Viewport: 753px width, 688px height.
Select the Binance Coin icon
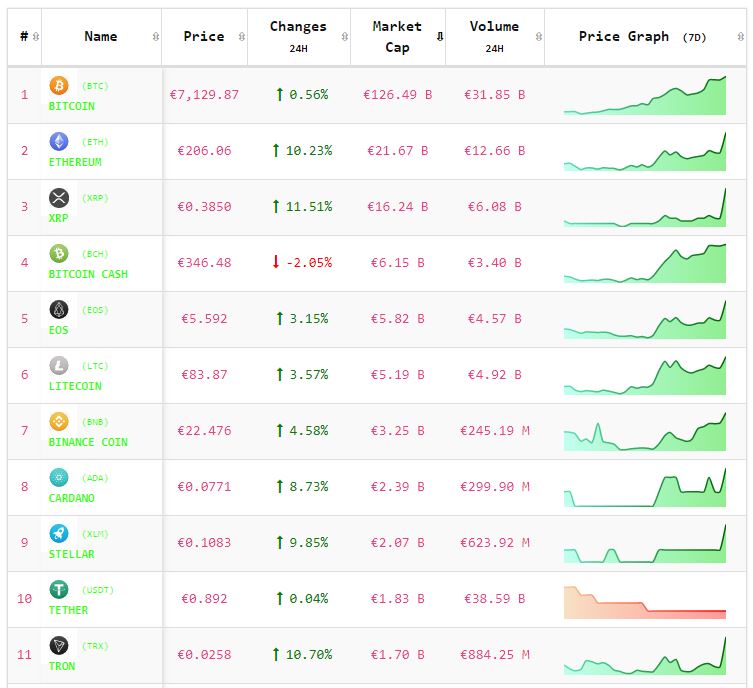point(59,422)
